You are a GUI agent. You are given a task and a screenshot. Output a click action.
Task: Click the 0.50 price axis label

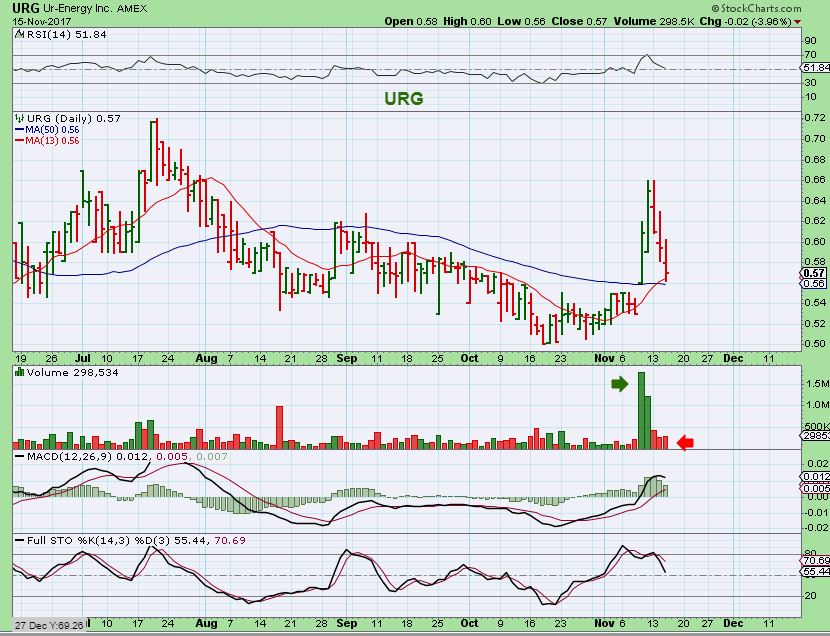817,343
